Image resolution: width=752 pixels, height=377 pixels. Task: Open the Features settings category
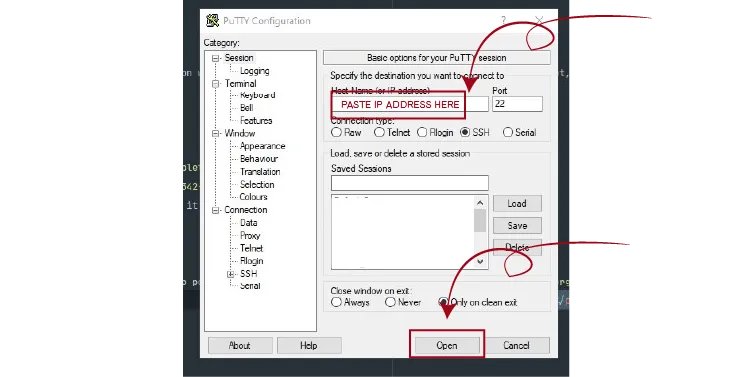256,120
